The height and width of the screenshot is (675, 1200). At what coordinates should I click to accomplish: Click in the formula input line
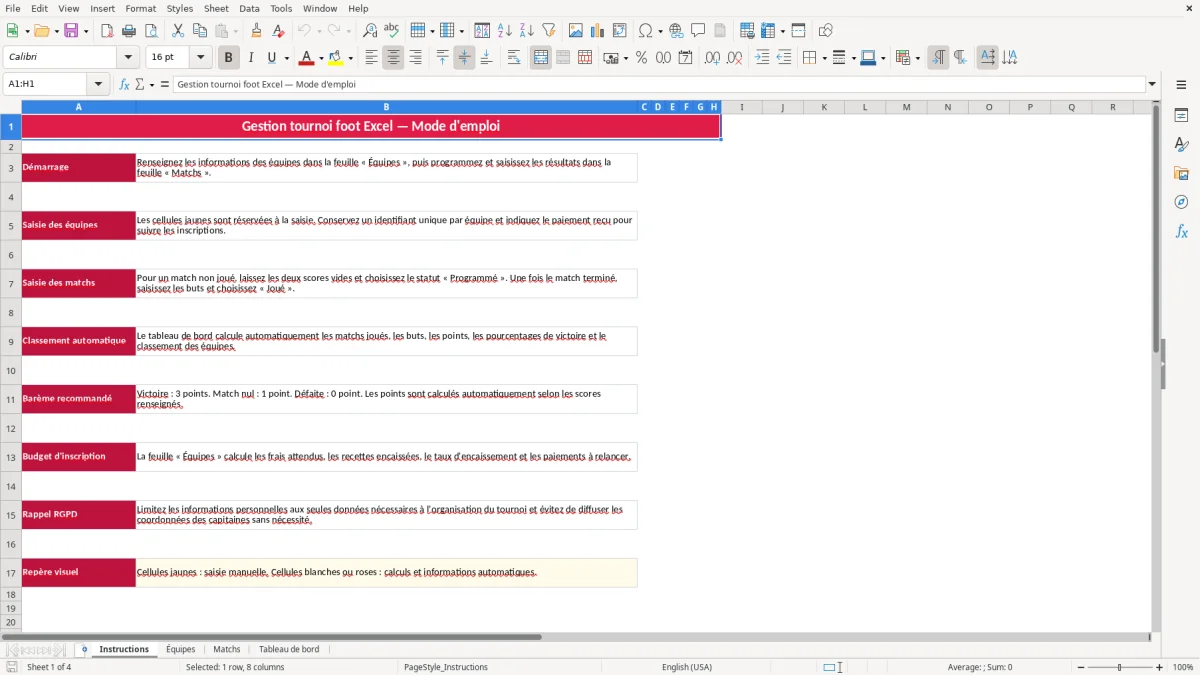(x=658, y=84)
